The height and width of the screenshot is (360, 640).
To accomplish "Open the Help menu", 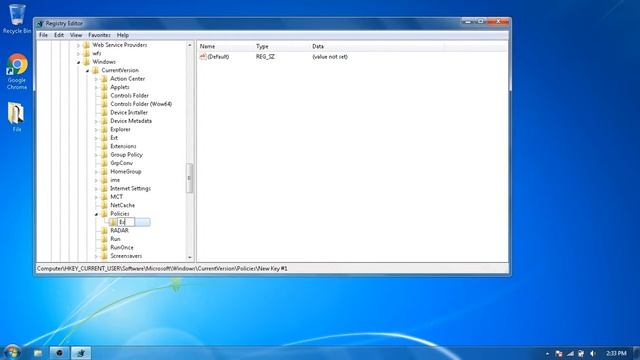I will click(x=123, y=35).
